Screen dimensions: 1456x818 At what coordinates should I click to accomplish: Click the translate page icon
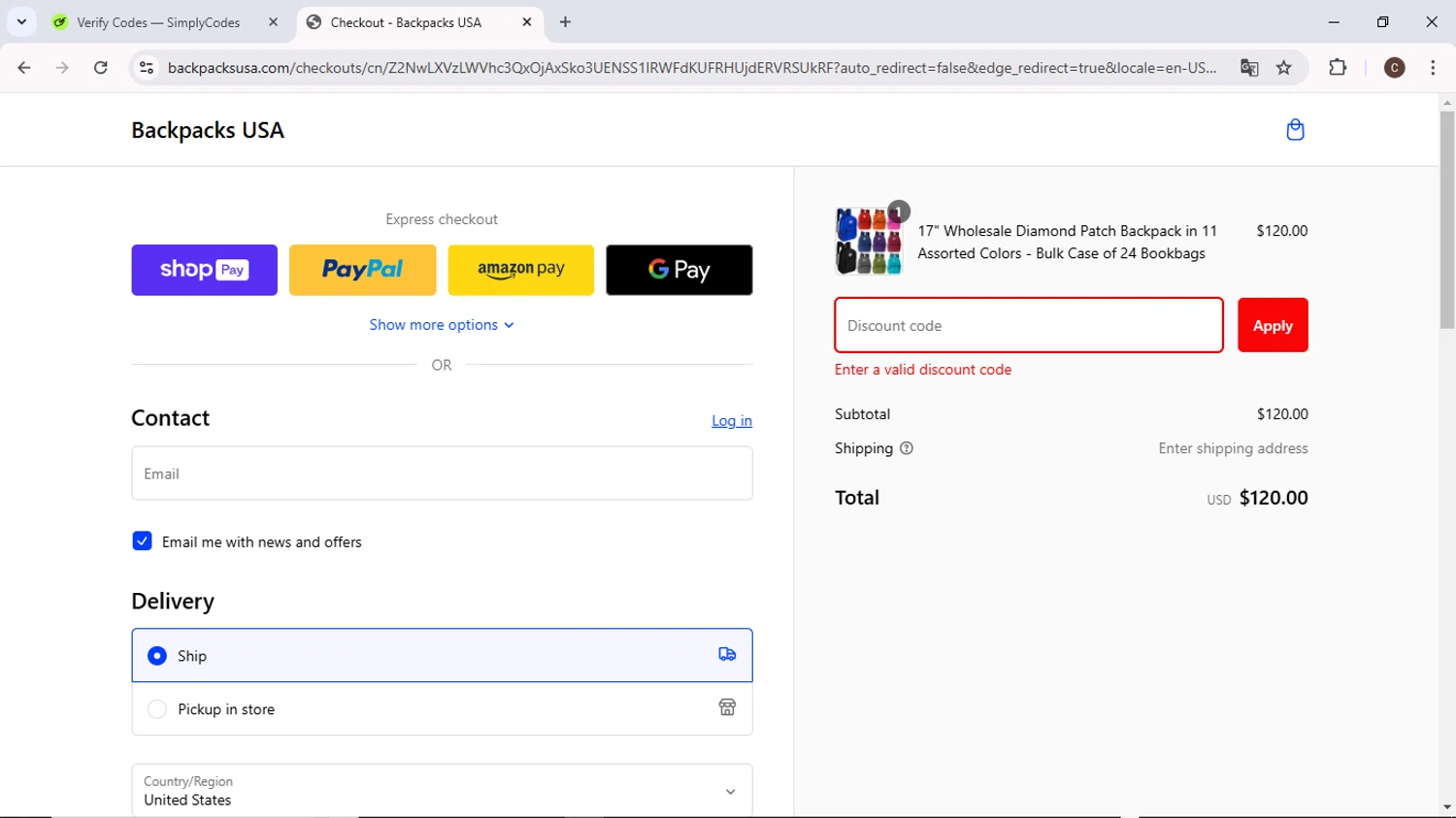[x=1249, y=68]
